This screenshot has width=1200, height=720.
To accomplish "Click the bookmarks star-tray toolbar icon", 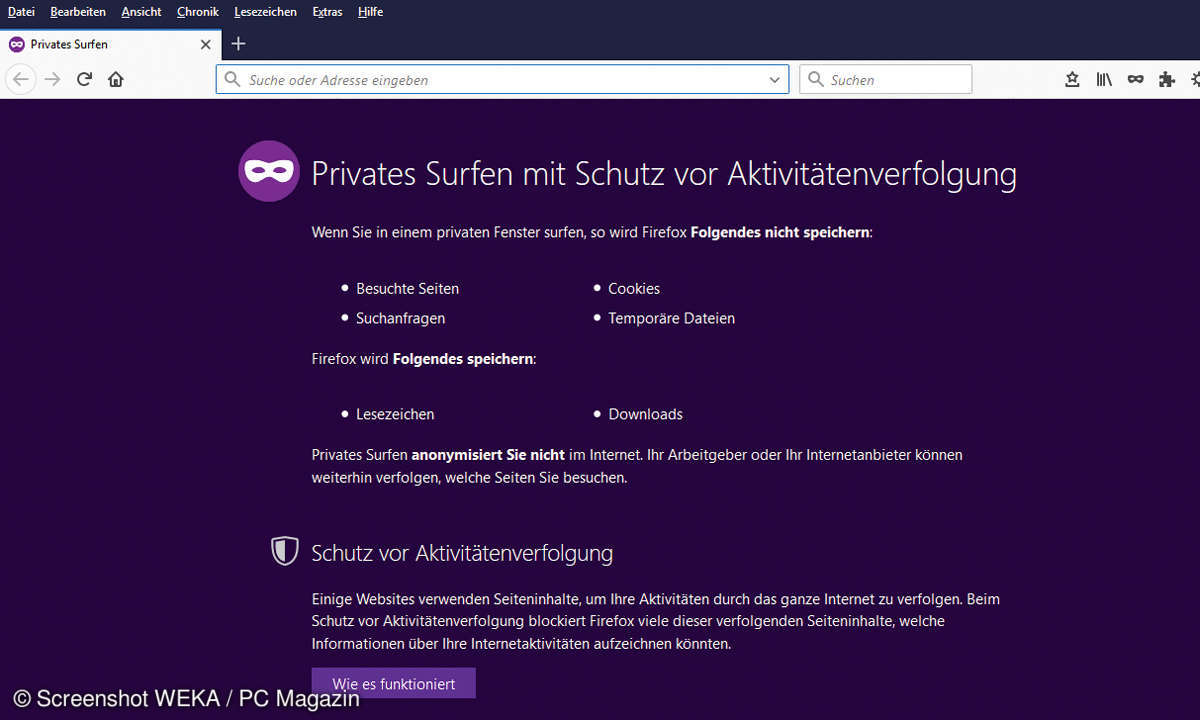I will [1072, 79].
